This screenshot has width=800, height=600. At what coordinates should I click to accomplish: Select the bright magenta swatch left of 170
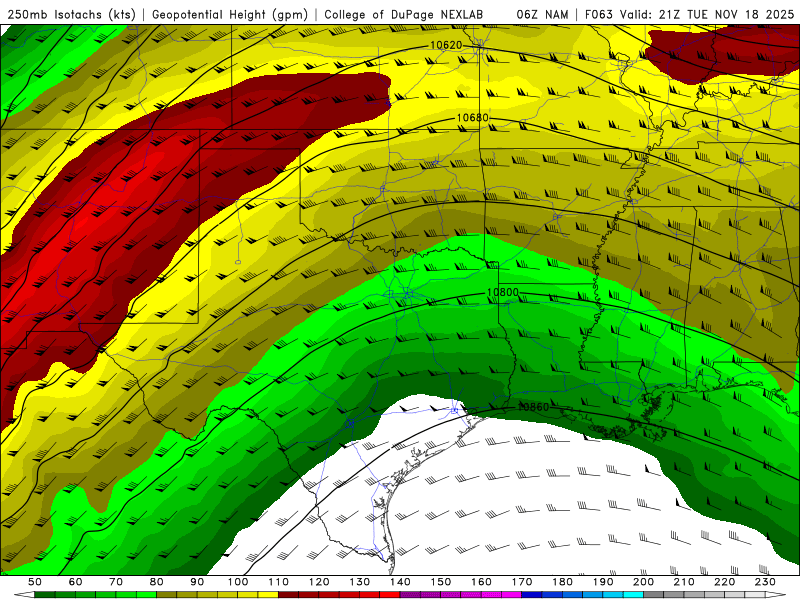coord(511,595)
